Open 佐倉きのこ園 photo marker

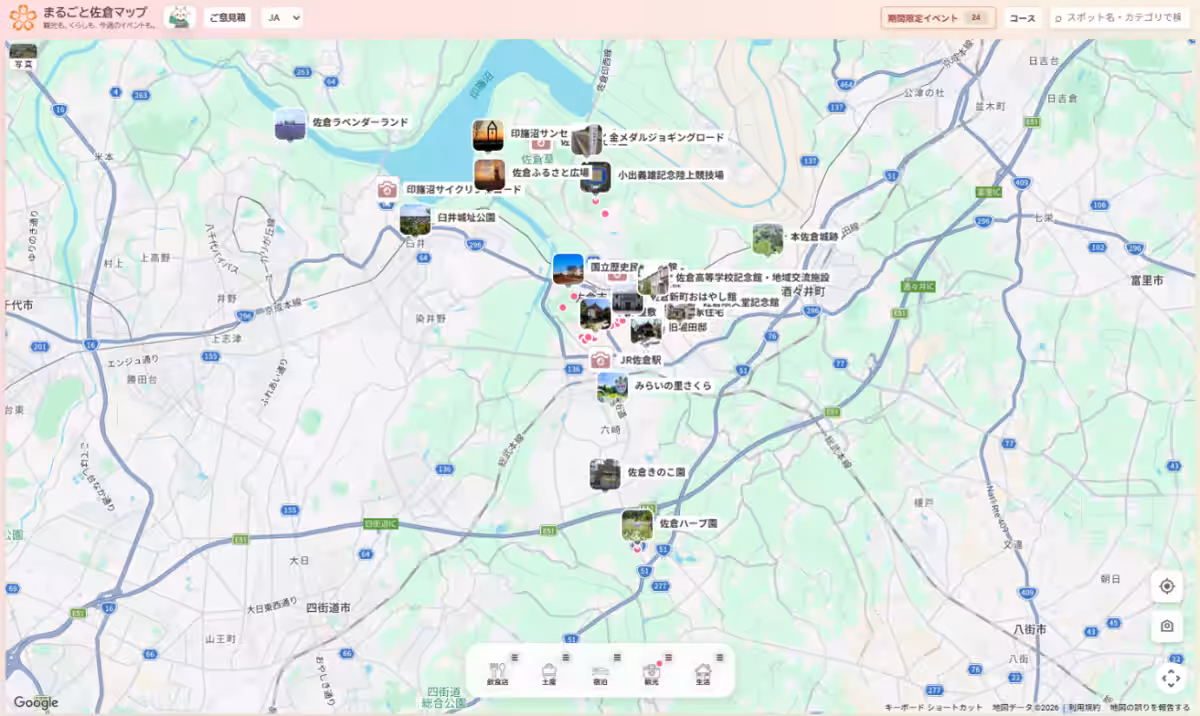tap(605, 474)
